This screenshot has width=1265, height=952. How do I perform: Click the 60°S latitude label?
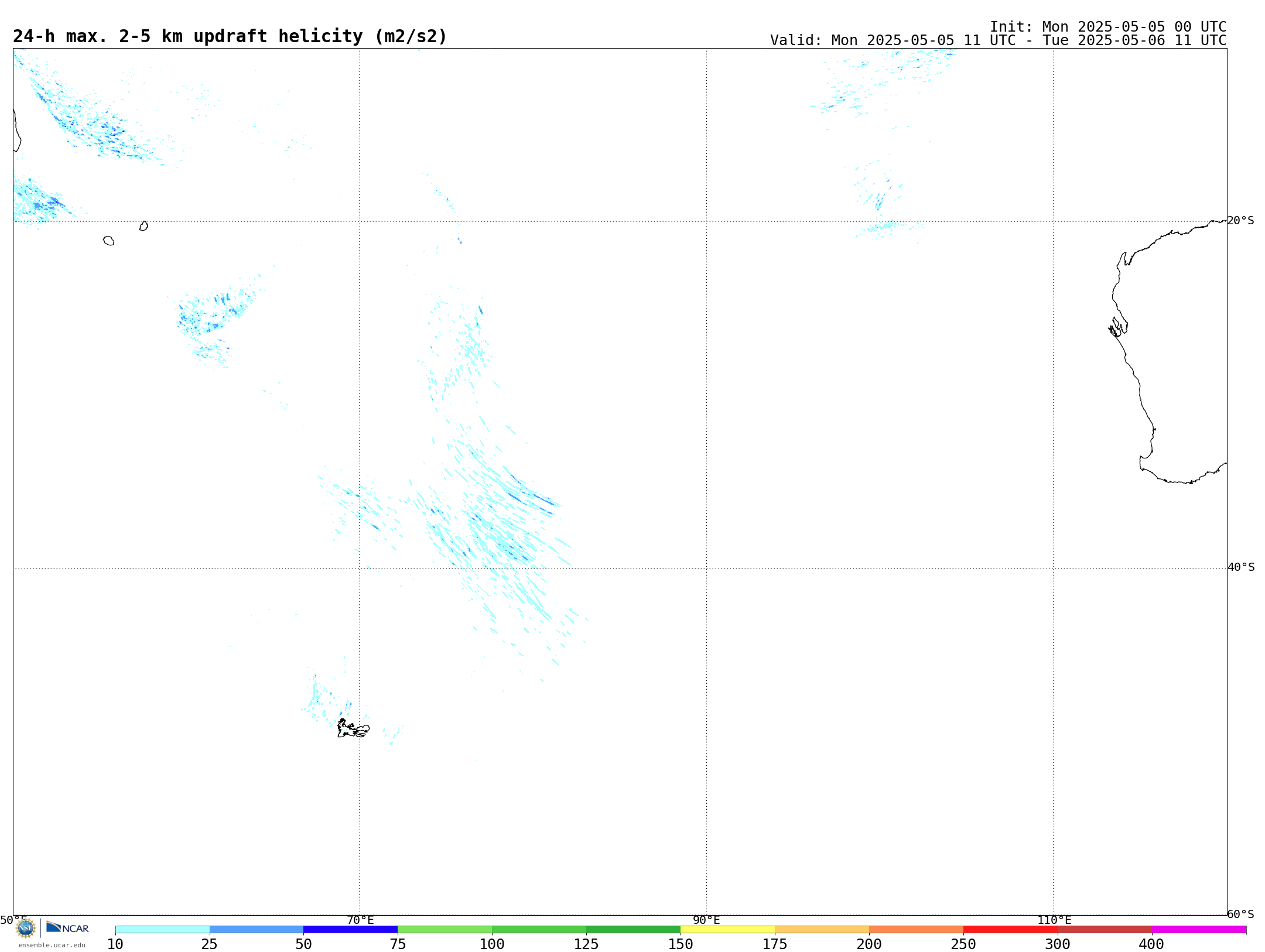[x=1241, y=914]
